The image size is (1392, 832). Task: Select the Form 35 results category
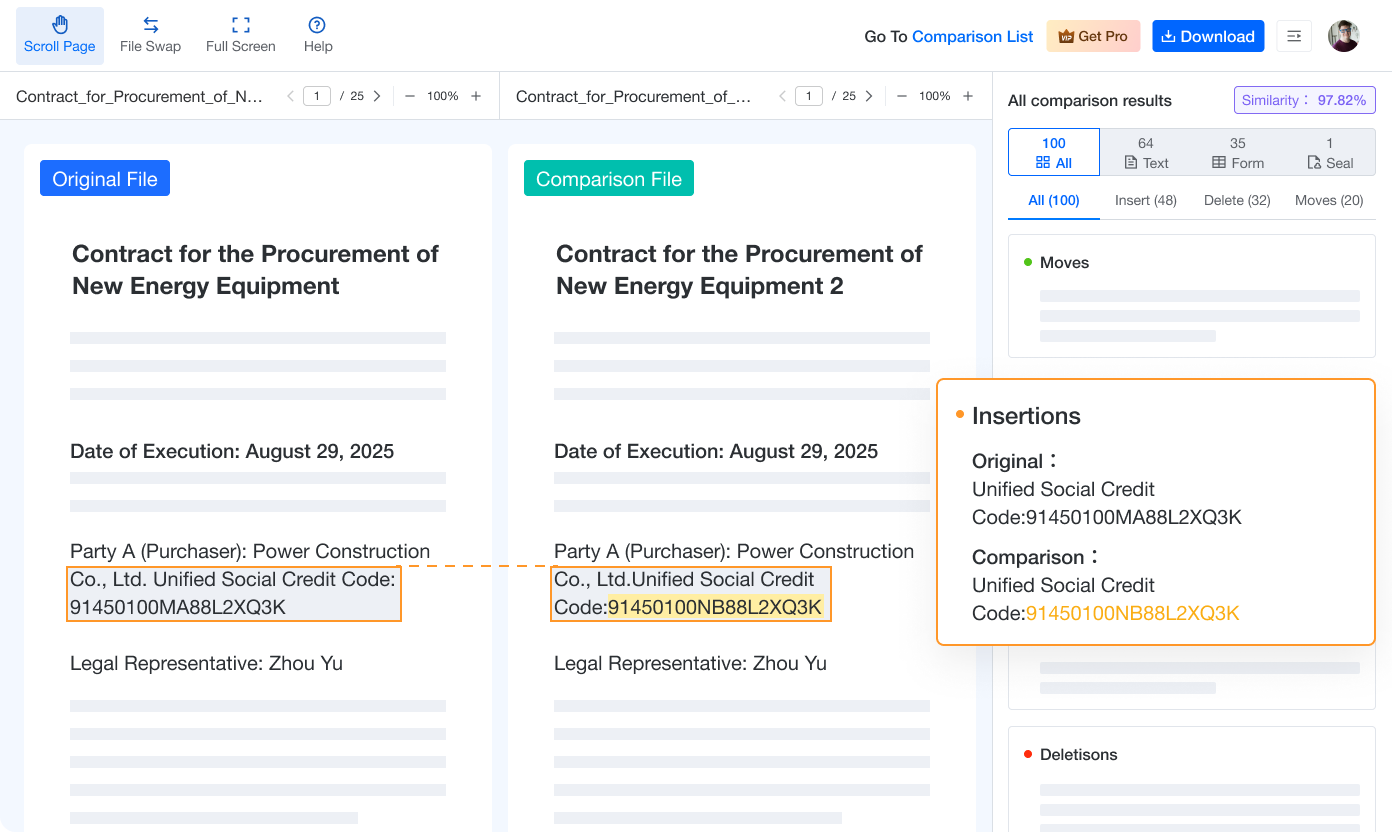click(x=1238, y=152)
